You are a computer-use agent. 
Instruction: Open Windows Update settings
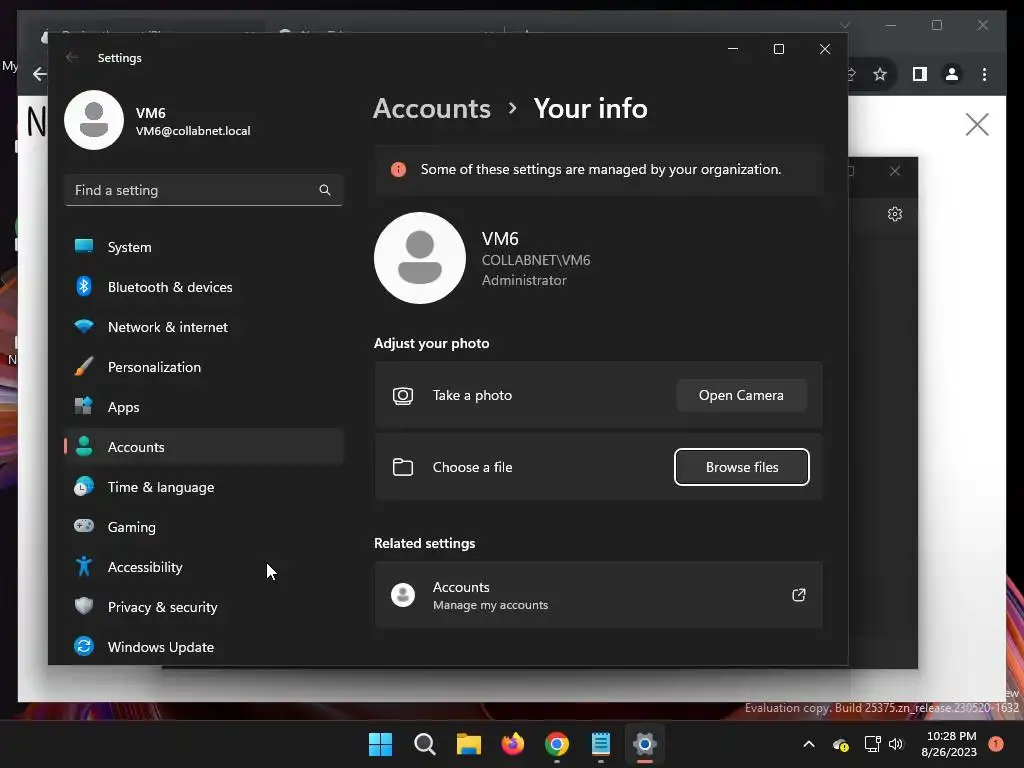click(204, 647)
